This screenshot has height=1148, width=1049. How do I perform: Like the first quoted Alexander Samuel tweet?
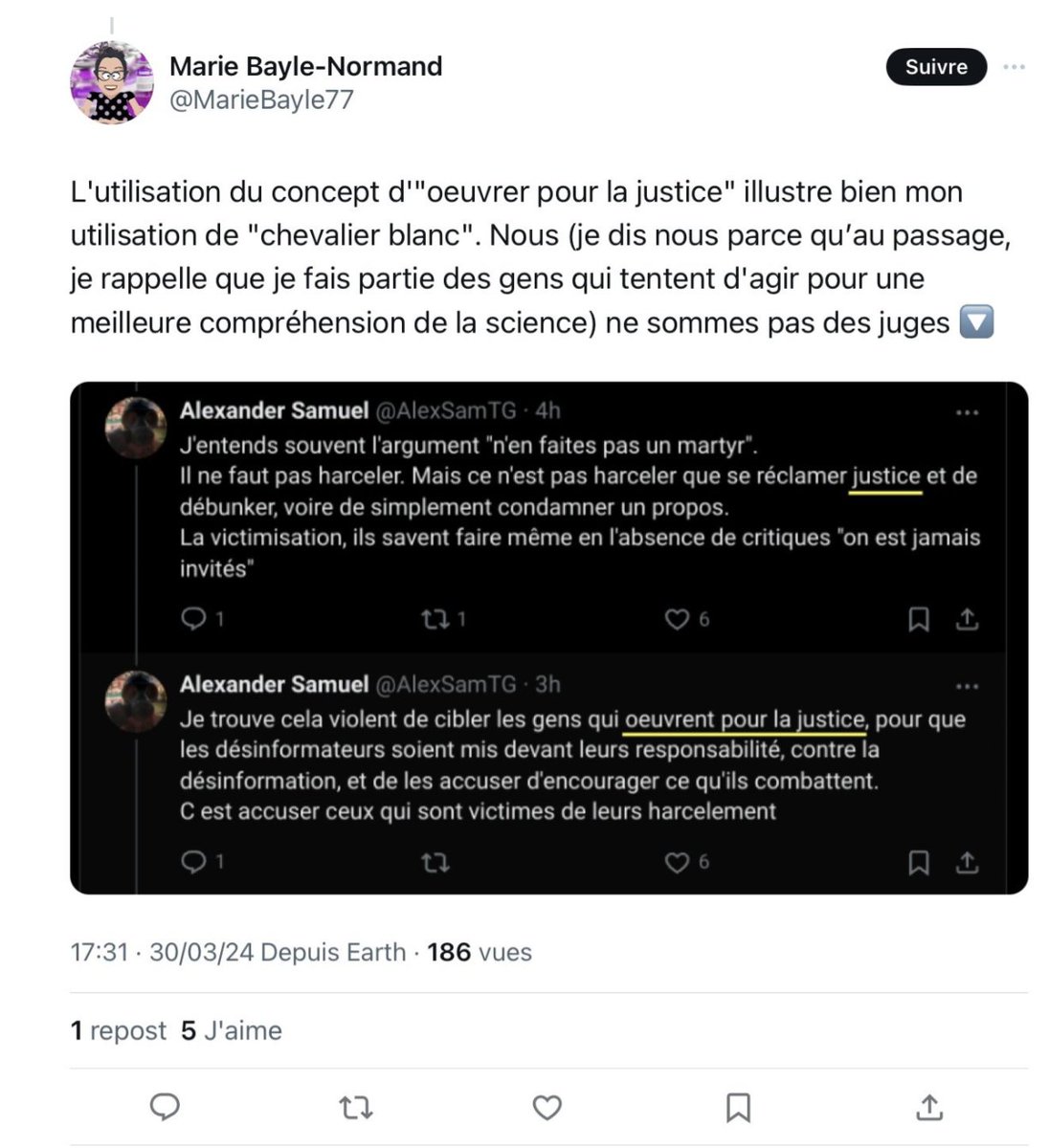tap(678, 620)
